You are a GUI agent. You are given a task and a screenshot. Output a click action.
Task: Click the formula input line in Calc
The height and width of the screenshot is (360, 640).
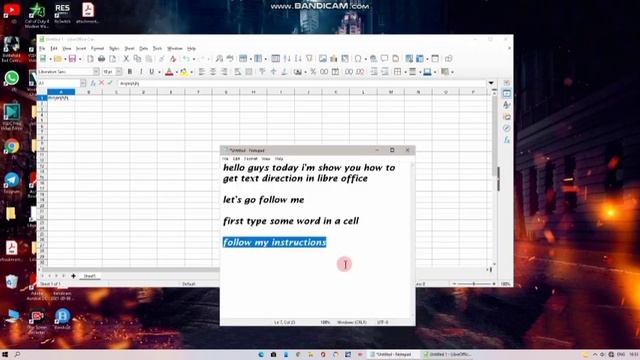pyautogui.click(x=302, y=83)
